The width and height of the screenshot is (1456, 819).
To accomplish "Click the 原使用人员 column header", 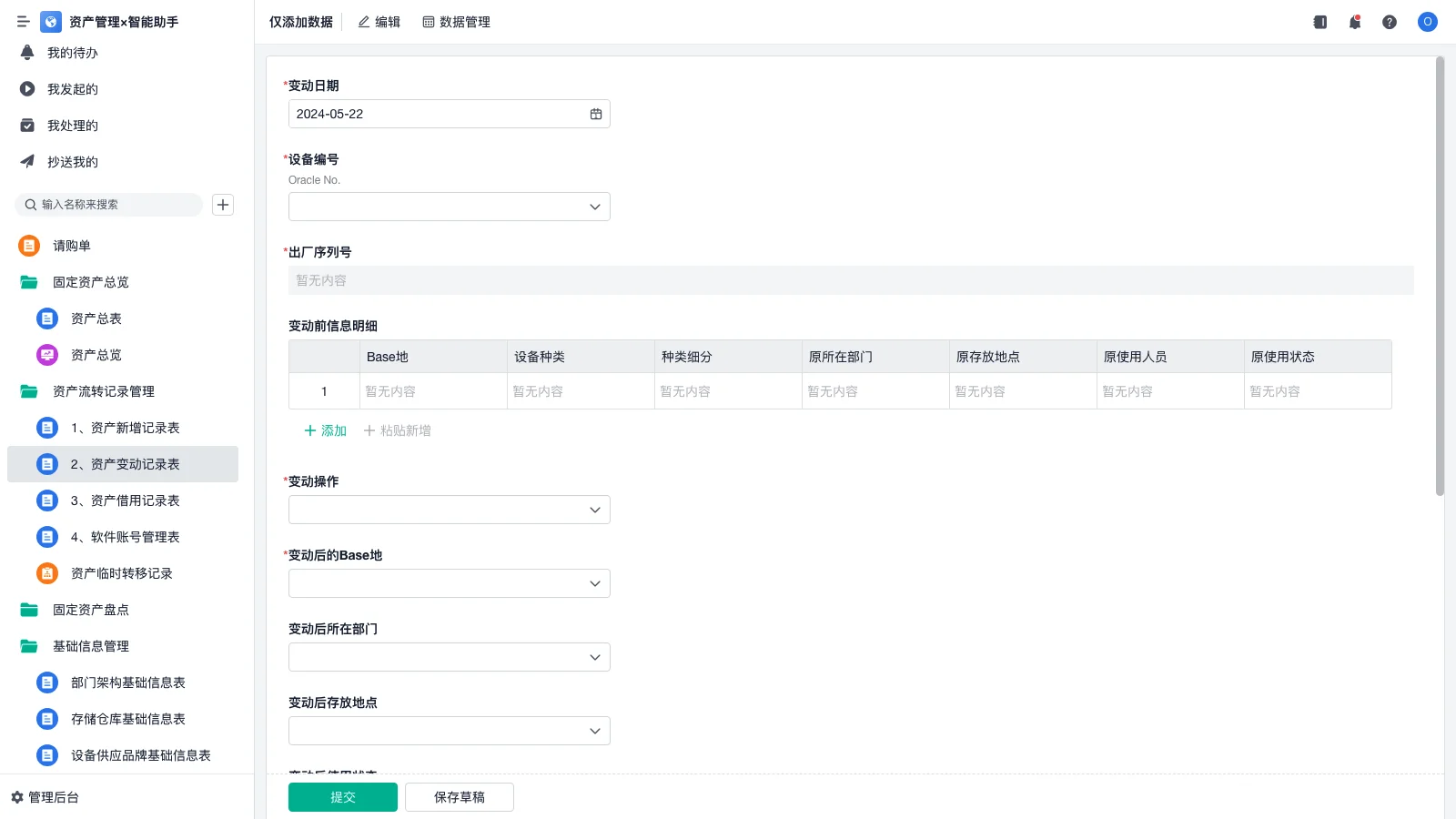I will [1170, 357].
